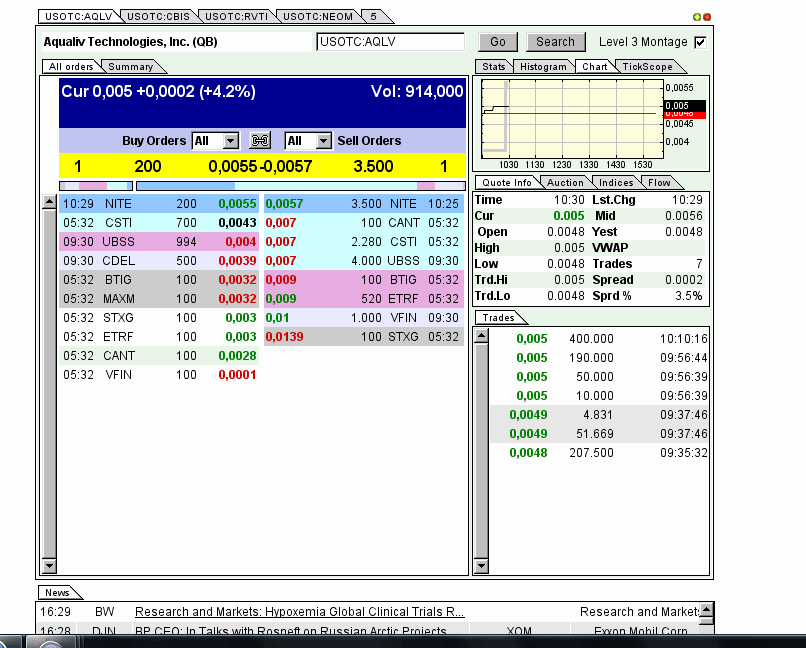Select the Quote Info tab
The image size is (806, 648).
point(507,182)
